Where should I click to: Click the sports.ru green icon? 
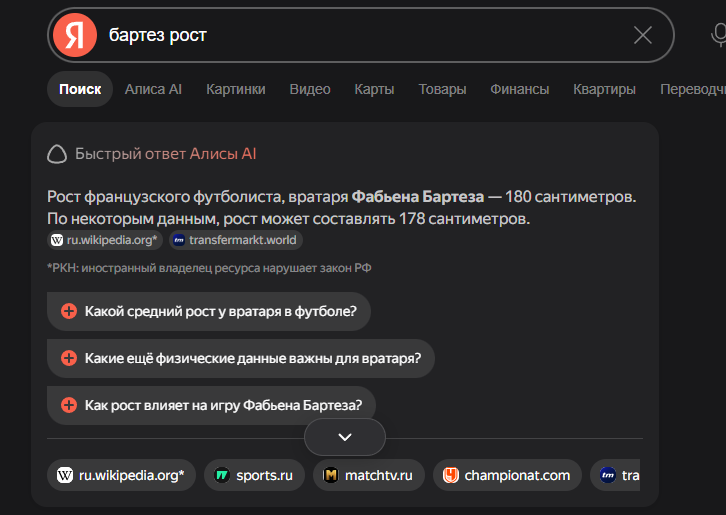(x=222, y=475)
